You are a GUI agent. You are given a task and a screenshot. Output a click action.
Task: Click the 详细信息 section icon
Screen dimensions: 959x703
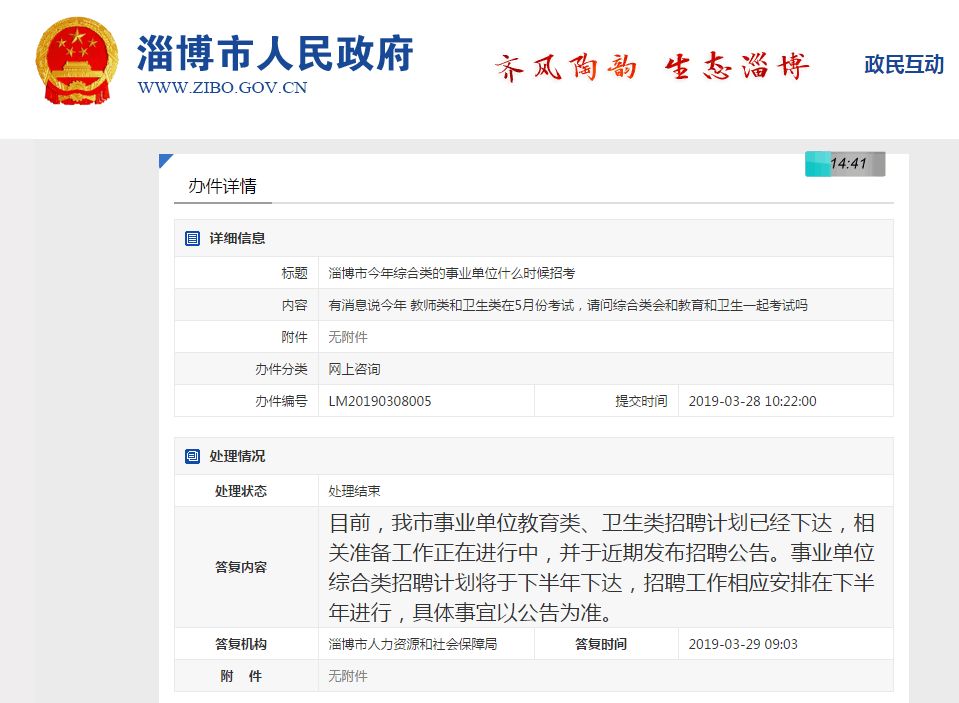pyautogui.click(x=192, y=239)
